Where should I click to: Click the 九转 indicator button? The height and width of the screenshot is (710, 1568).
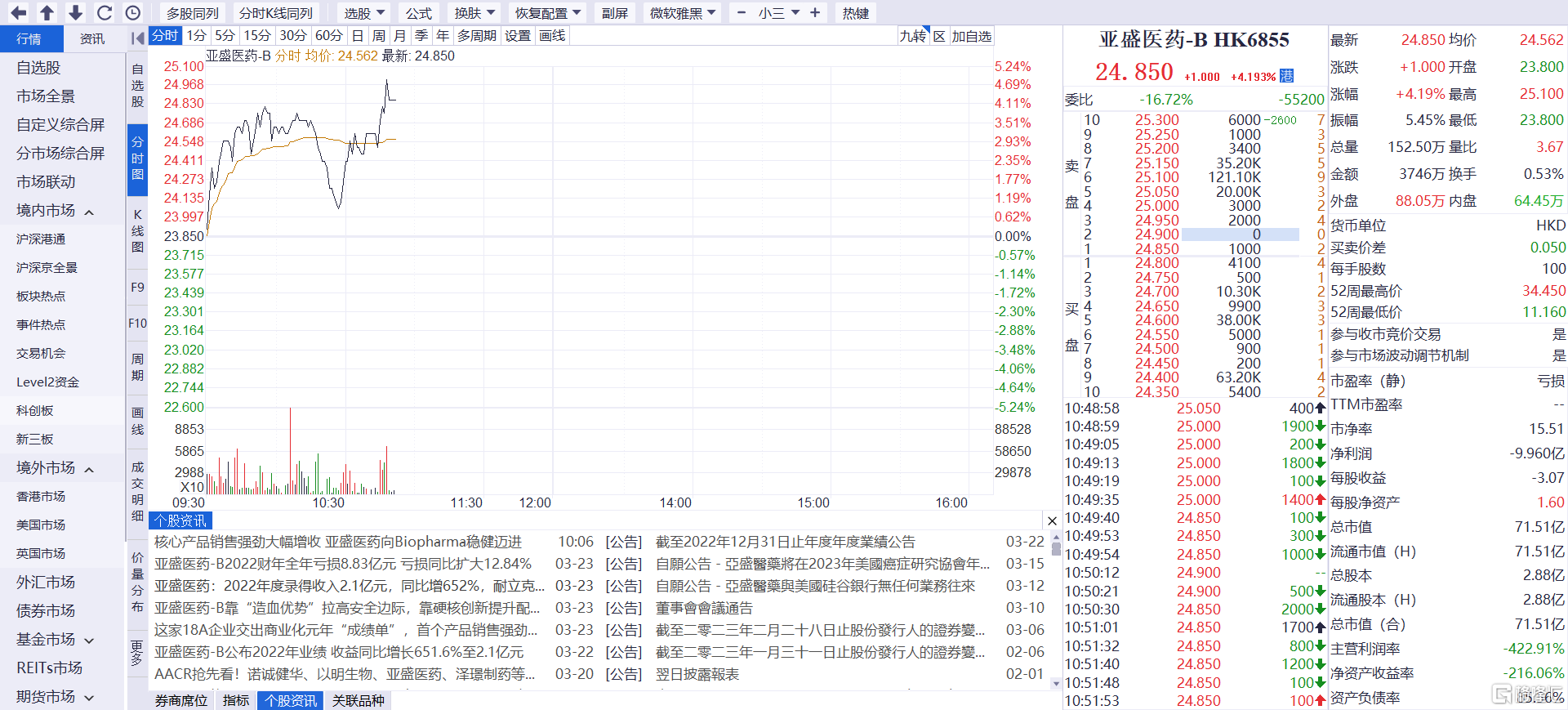pos(913,36)
